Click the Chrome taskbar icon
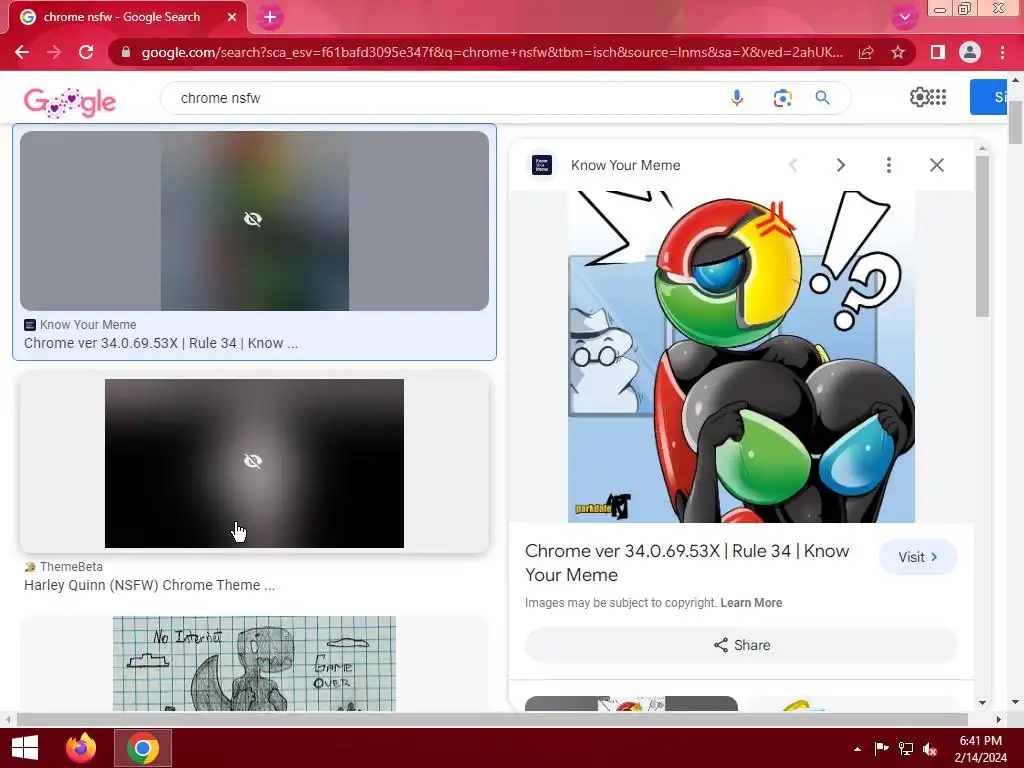 [143, 748]
